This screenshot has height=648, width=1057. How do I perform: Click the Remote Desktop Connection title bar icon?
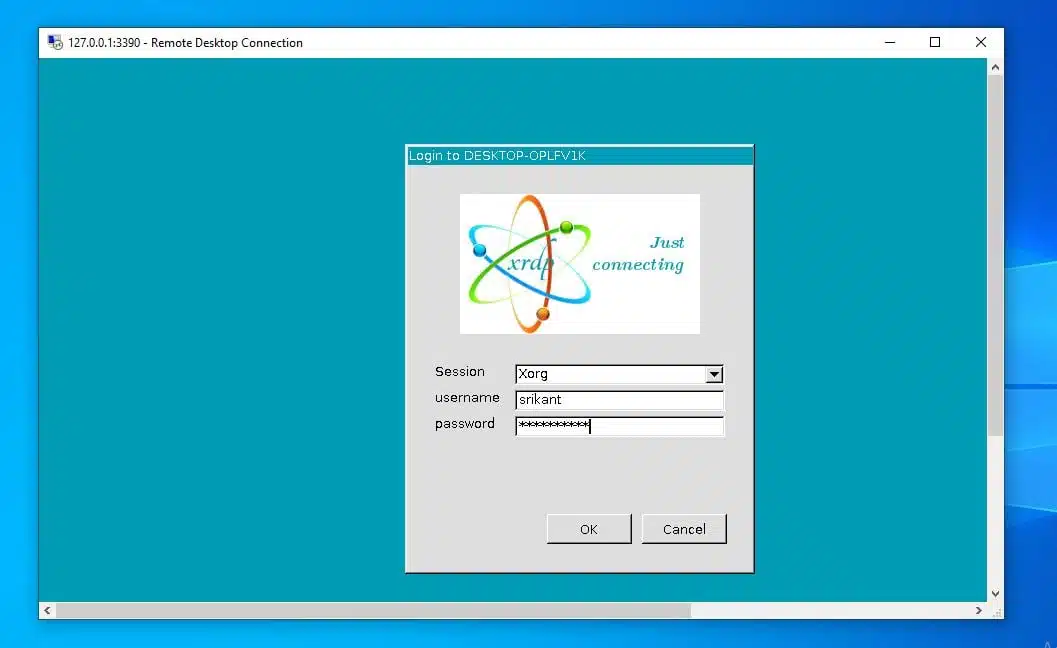pos(54,43)
